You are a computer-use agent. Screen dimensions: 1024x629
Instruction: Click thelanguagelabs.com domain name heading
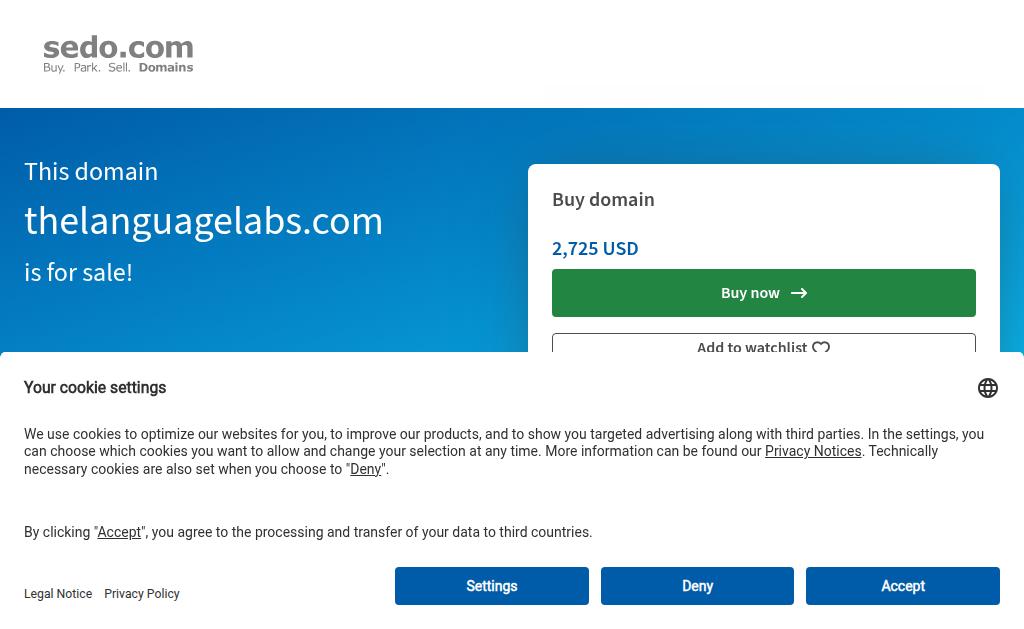click(x=203, y=221)
